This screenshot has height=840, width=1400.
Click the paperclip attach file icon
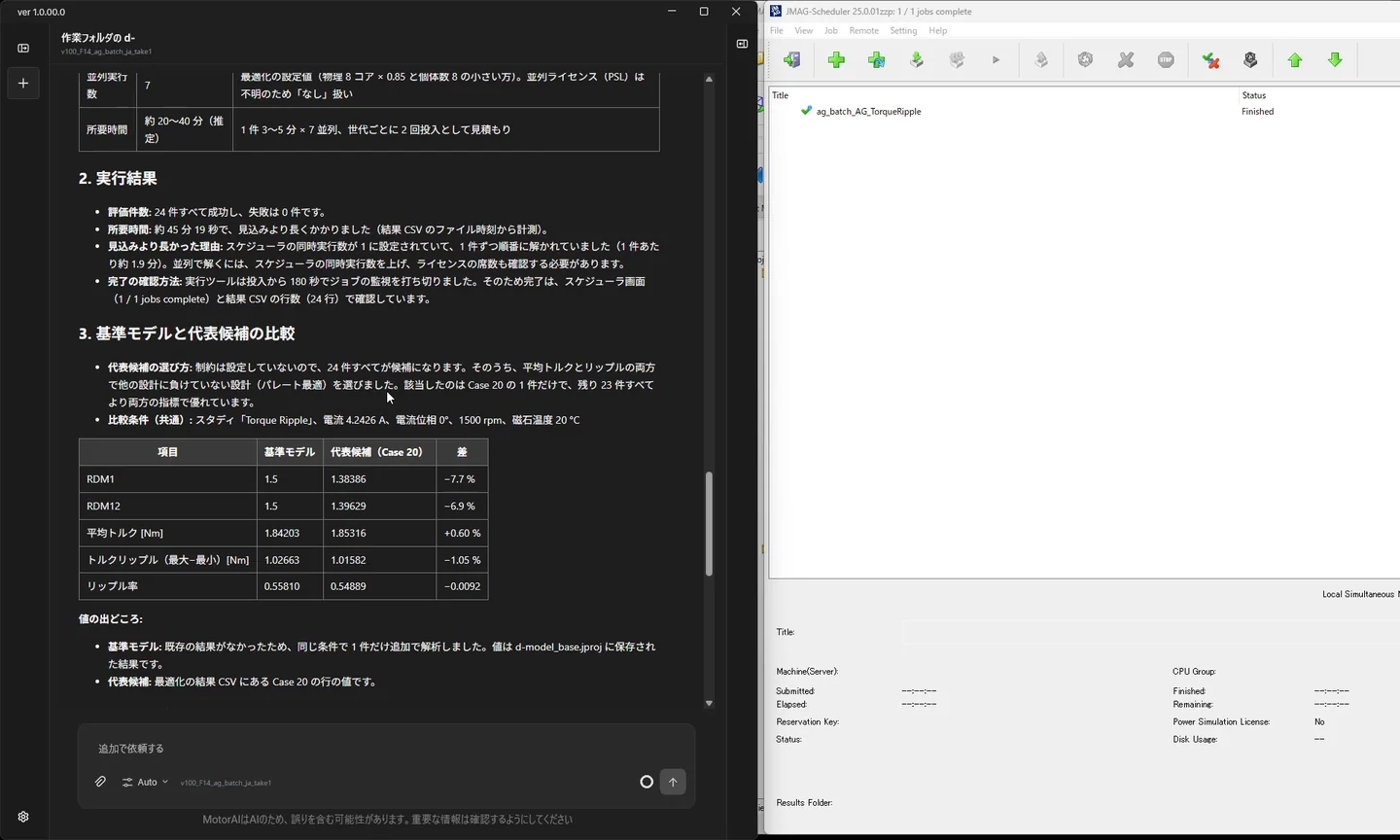[x=100, y=782]
